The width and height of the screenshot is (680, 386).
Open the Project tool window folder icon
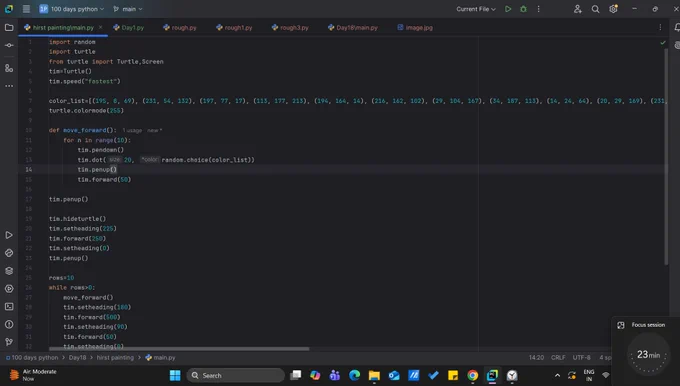(9, 27)
